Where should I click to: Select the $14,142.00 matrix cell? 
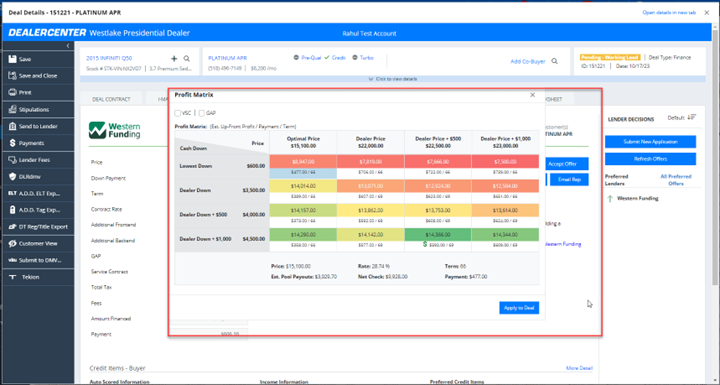[x=370, y=235]
